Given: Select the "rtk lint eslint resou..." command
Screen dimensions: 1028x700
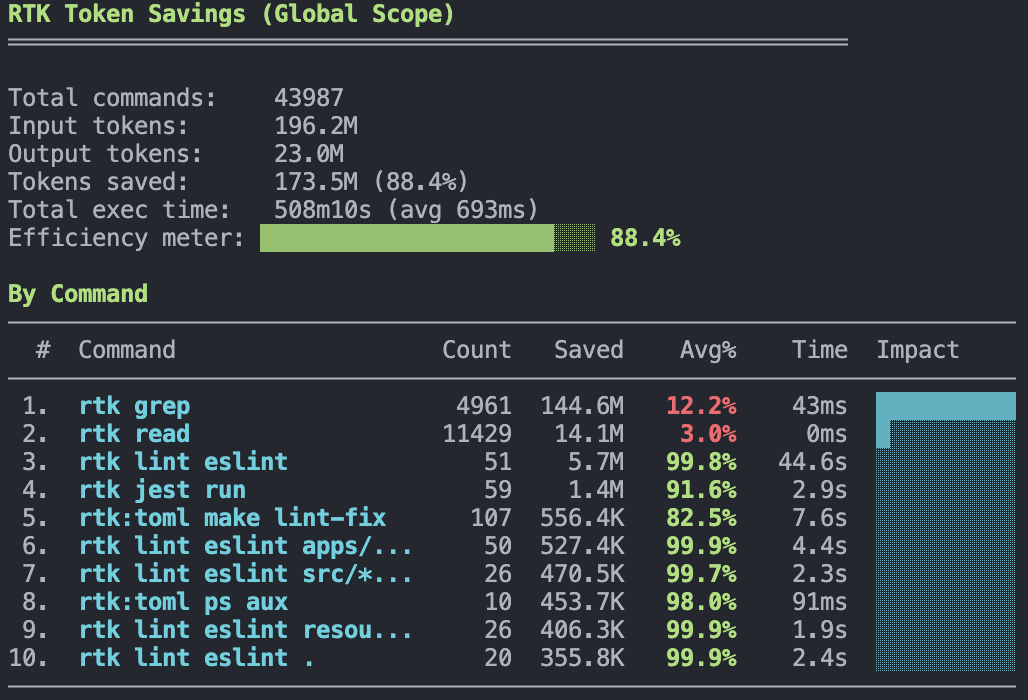Looking at the screenshot, I should (x=246, y=630).
